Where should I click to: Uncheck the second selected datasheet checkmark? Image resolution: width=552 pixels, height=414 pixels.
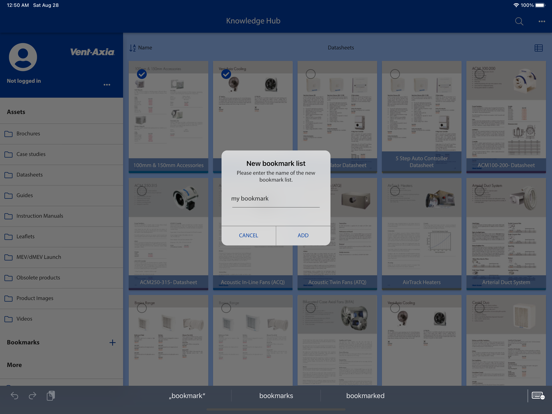226,74
